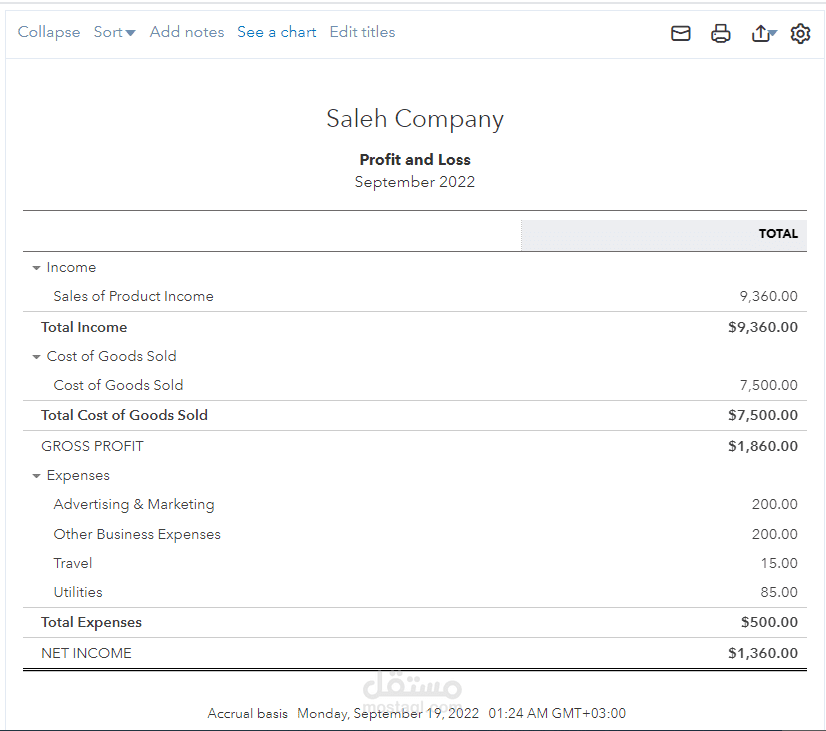
Task: Open the See a chart link
Action: click(276, 32)
